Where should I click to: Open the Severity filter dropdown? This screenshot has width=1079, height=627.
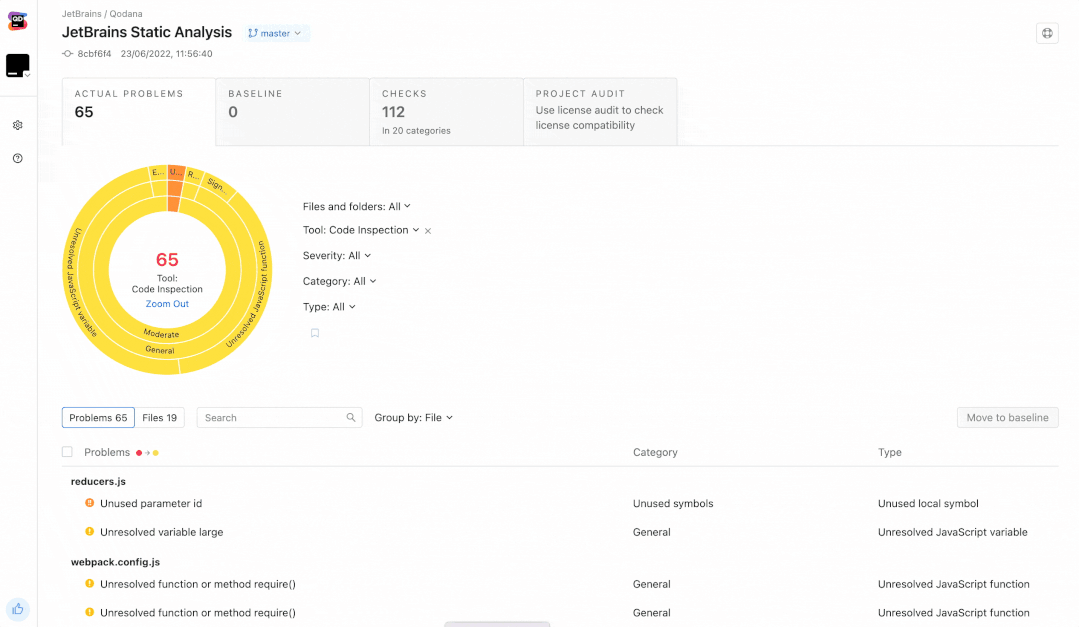click(337, 255)
